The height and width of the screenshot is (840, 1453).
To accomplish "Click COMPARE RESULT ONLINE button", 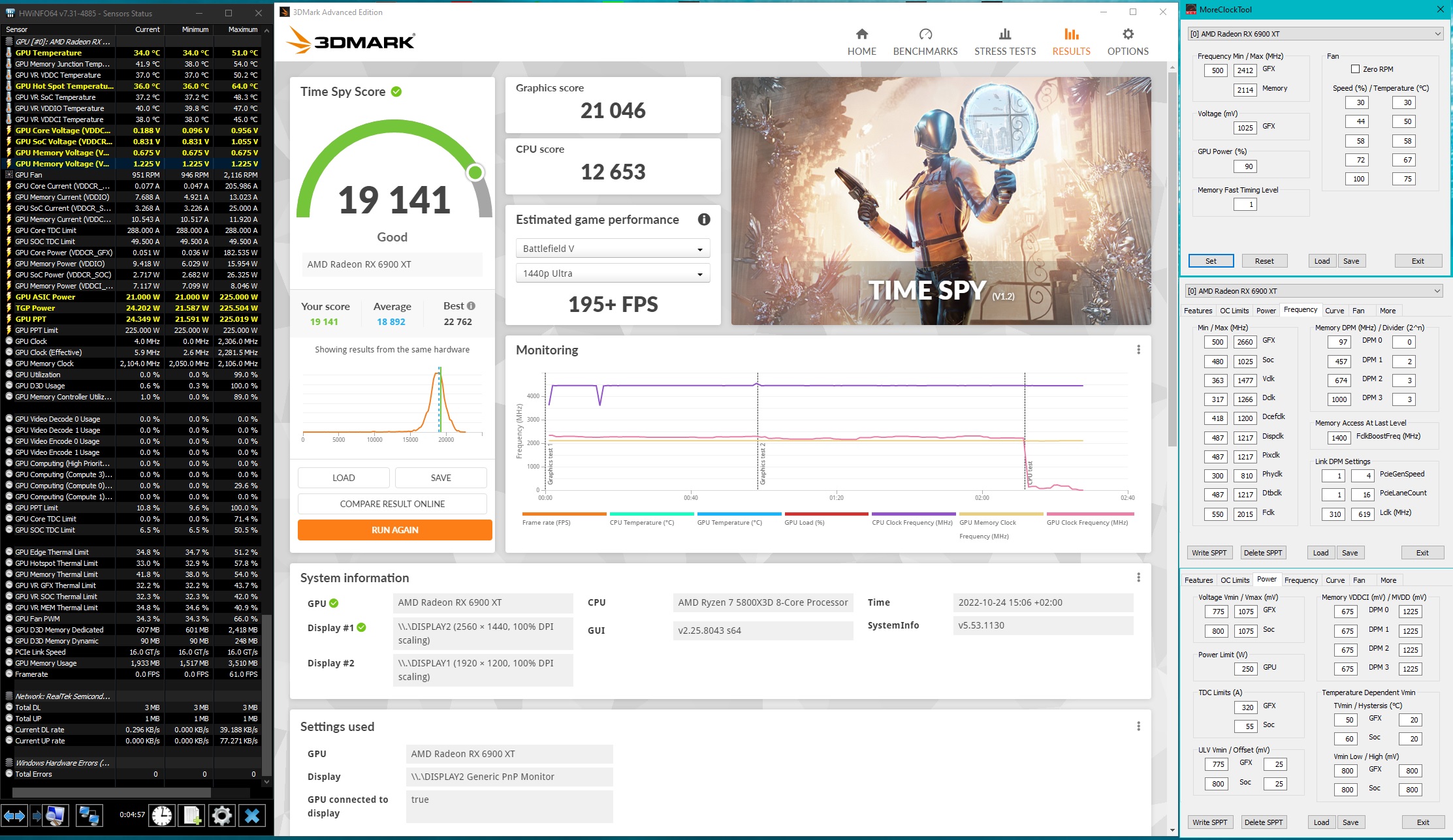I will pos(392,504).
